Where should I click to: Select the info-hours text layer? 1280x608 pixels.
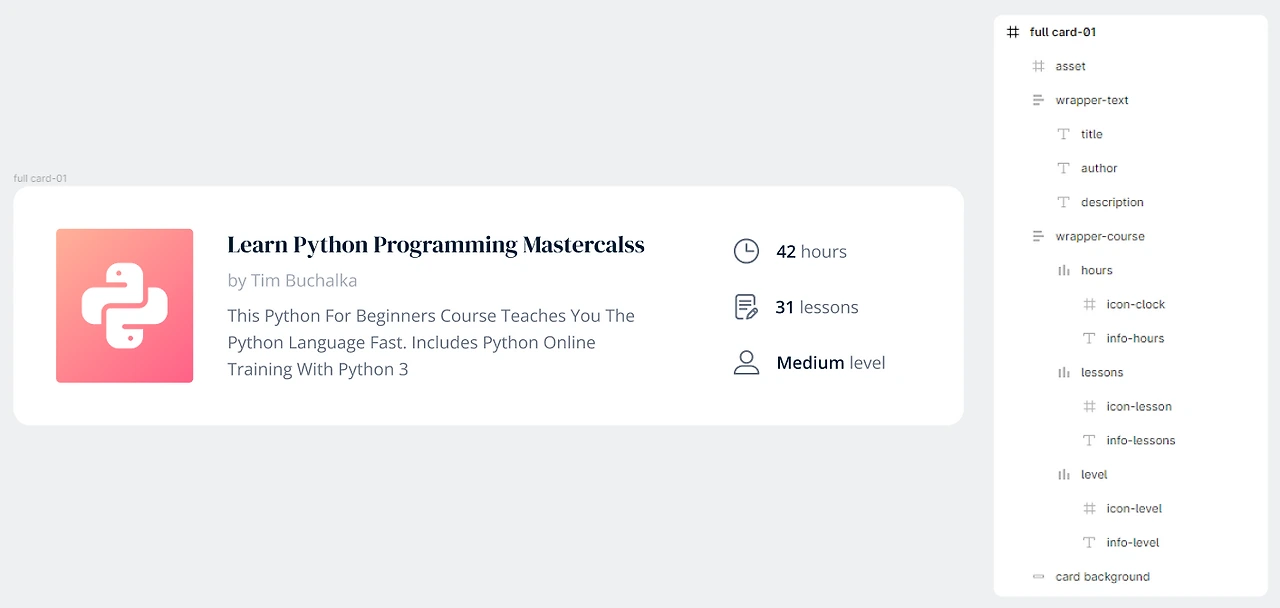[1135, 338]
